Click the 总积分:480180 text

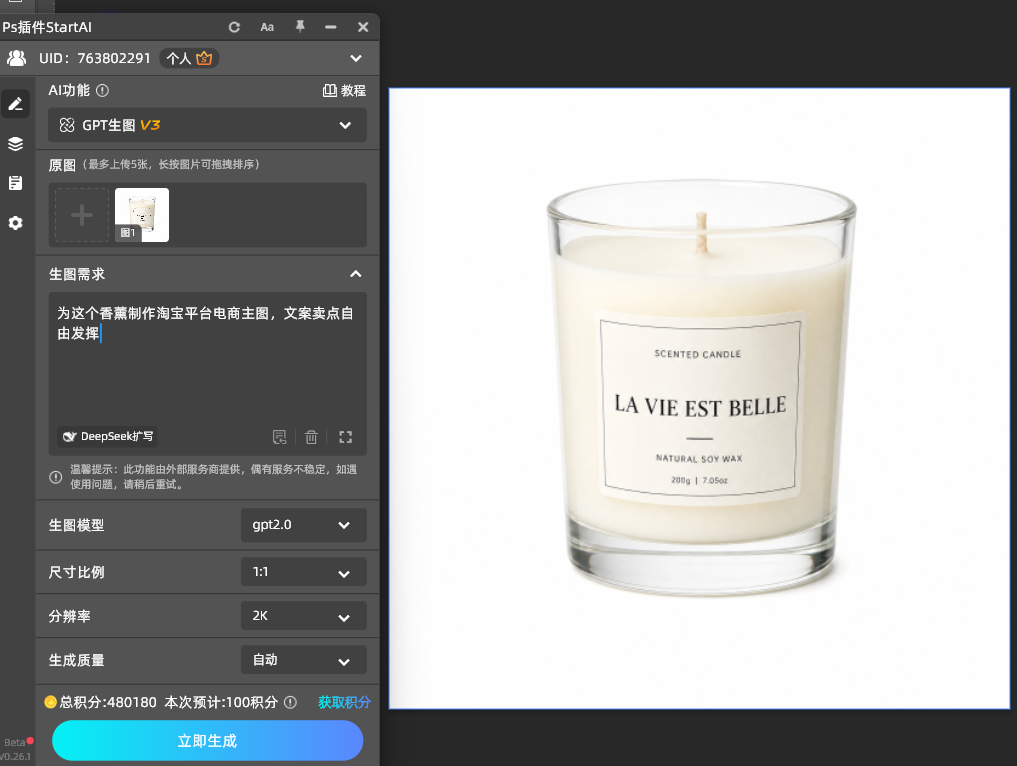tap(108, 702)
